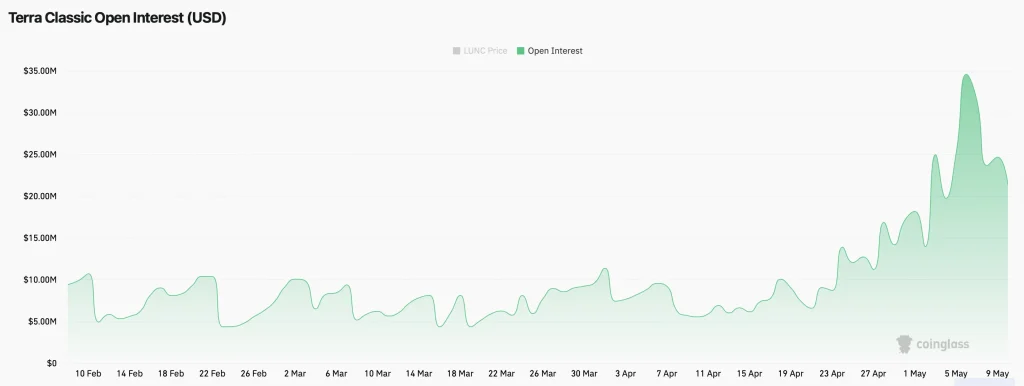Click the 18 Mar date label
The width and height of the screenshot is (1024, 386).
point(460,374)
